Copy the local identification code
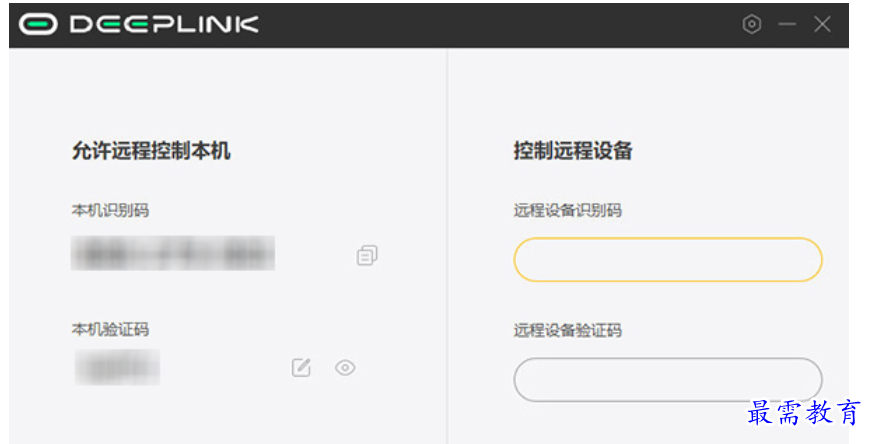Viewport: 869px width, 444px height. pos(367,256)
